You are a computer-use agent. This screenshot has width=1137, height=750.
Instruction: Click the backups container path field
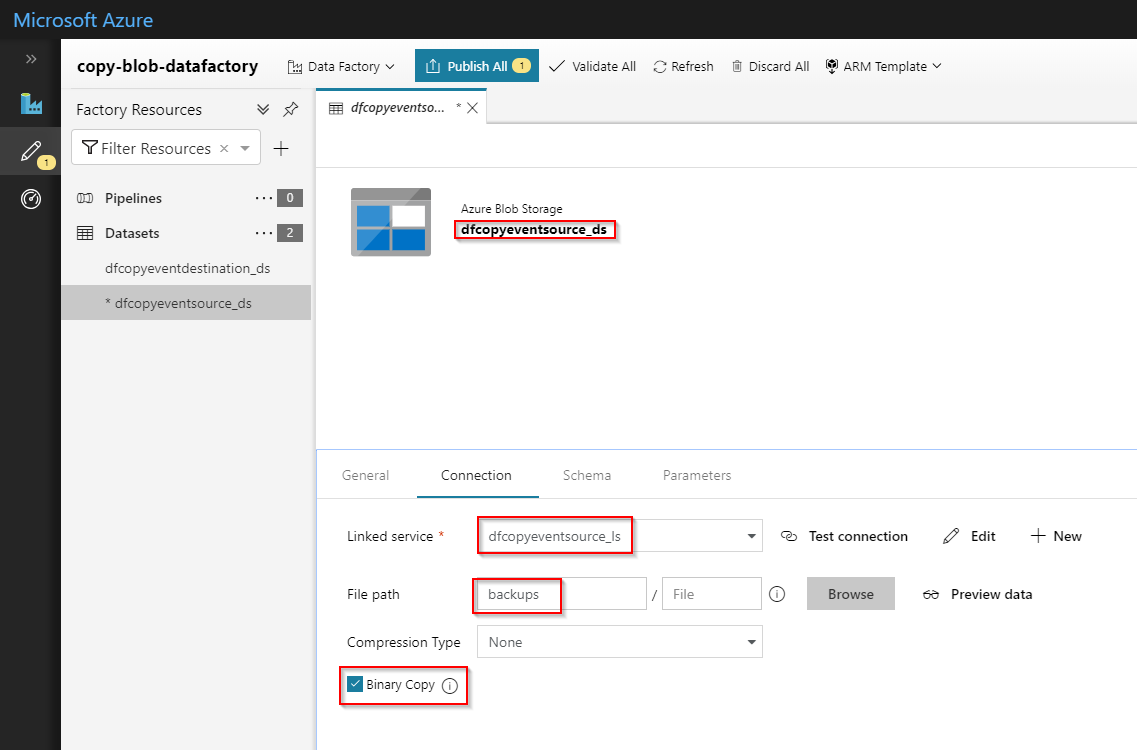562,594
